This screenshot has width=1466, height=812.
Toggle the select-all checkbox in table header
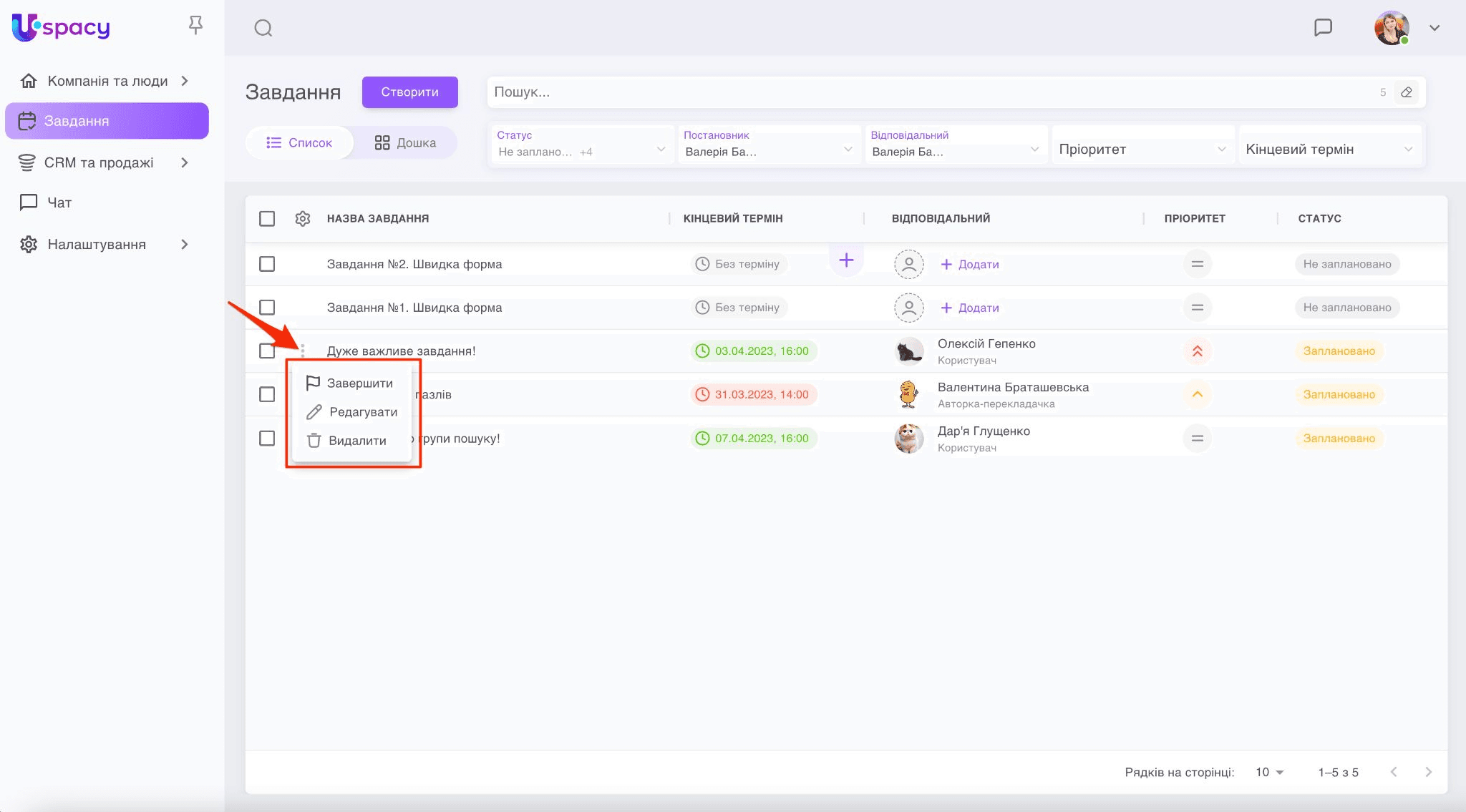click(267, 218)
